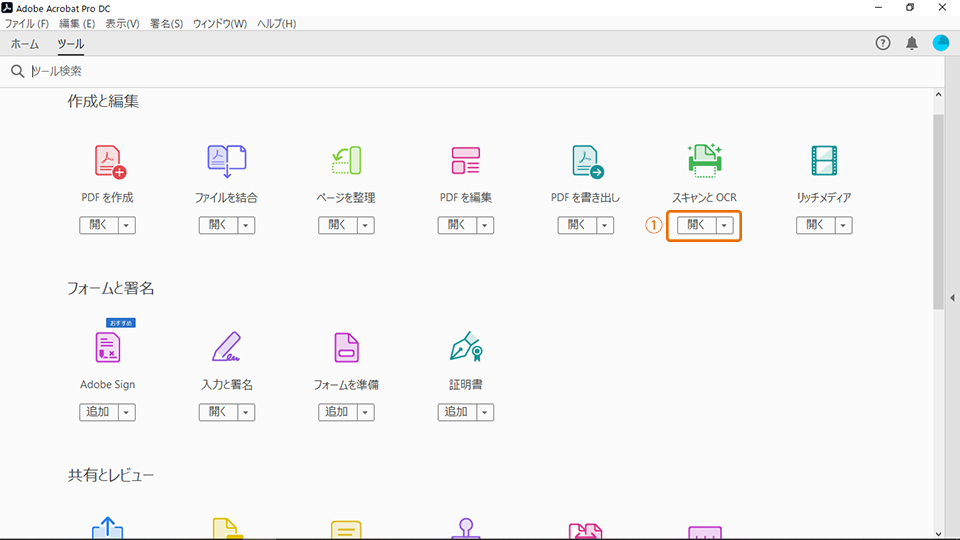Click 開く under 入力と署名
The image size is (960, 540).
coord(219,413)
